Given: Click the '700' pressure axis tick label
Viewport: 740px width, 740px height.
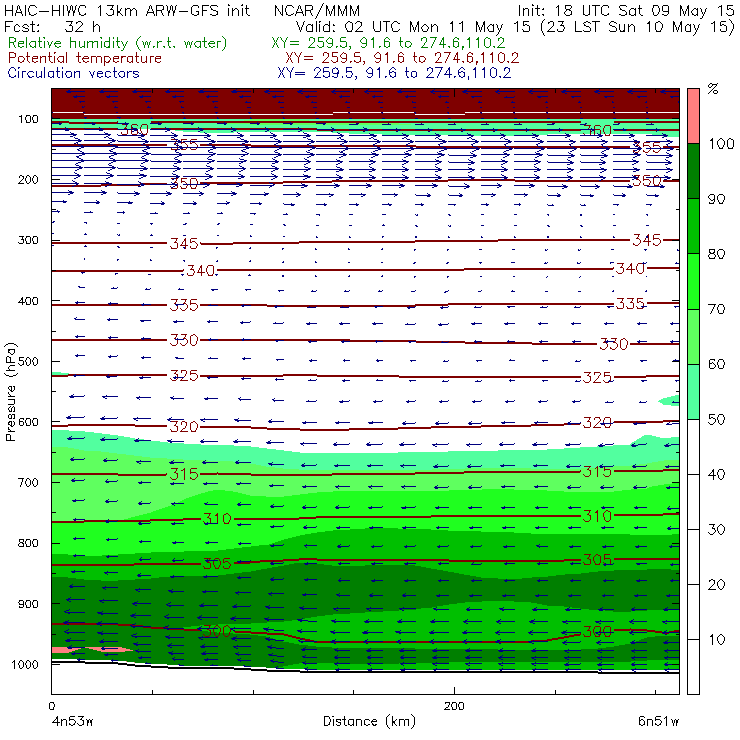Looking at the screenshot, I should tap(28, 482).
